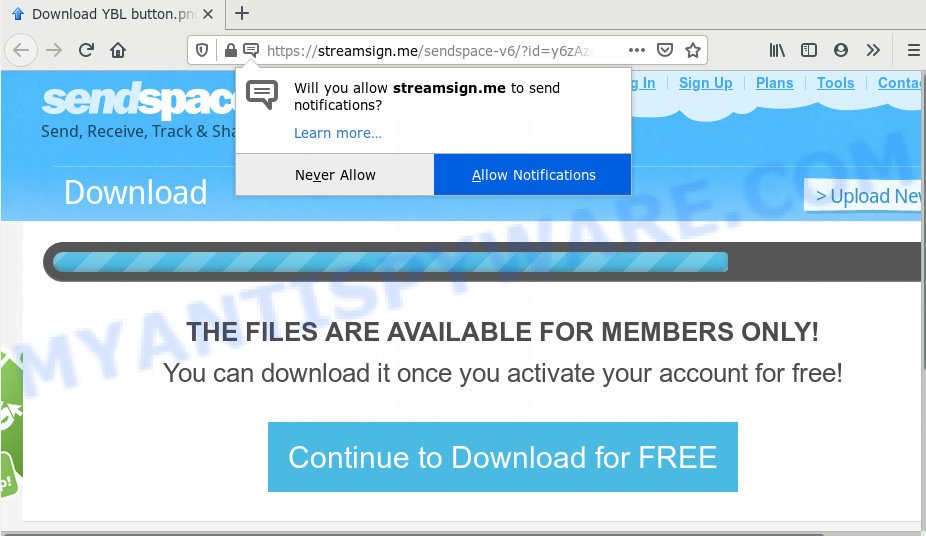
Task: Open a new tab with plus button
Action: coord(242,13)
